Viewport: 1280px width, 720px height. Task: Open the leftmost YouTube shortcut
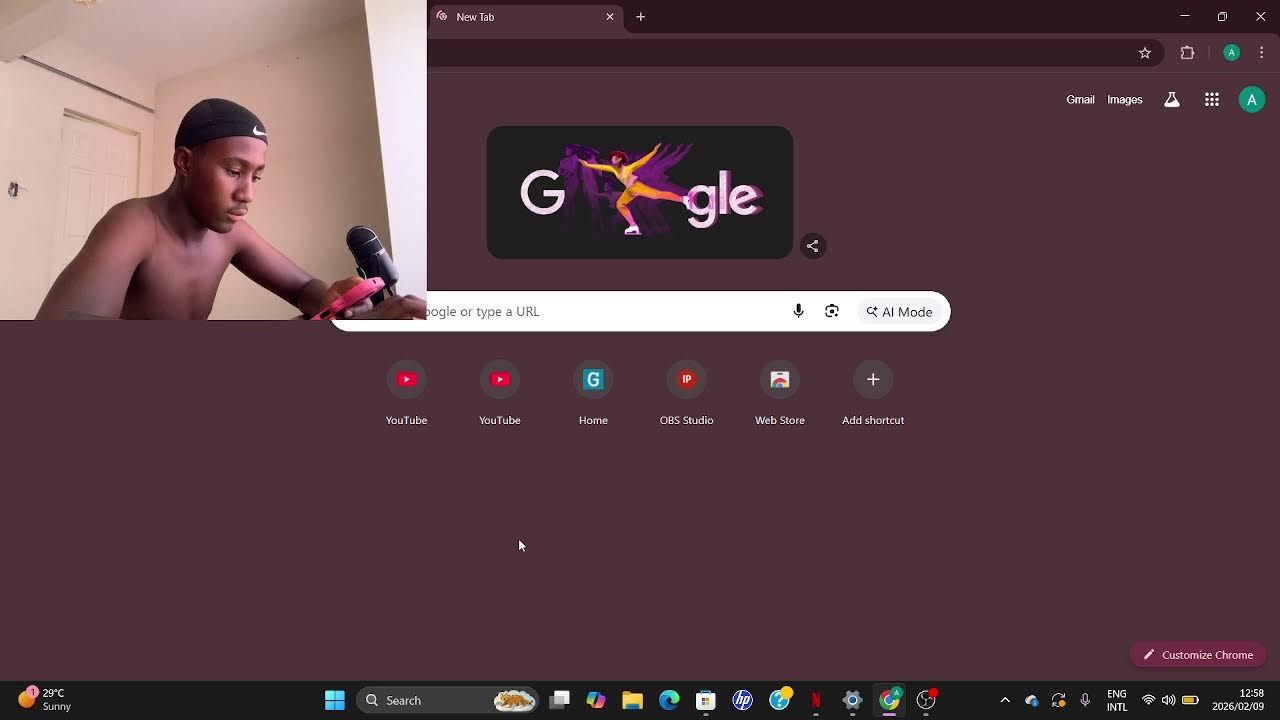click(x=407, y=392)
